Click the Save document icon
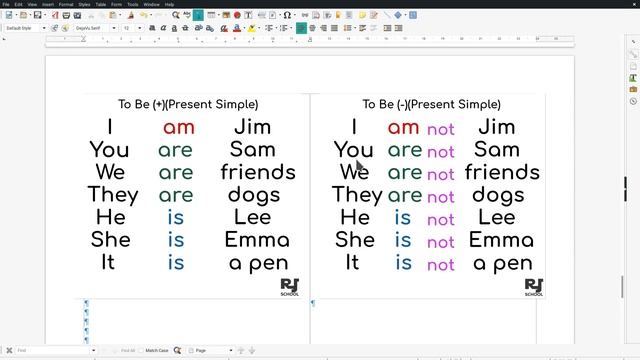This screenshot has width=640, height=360. (38, 15)
